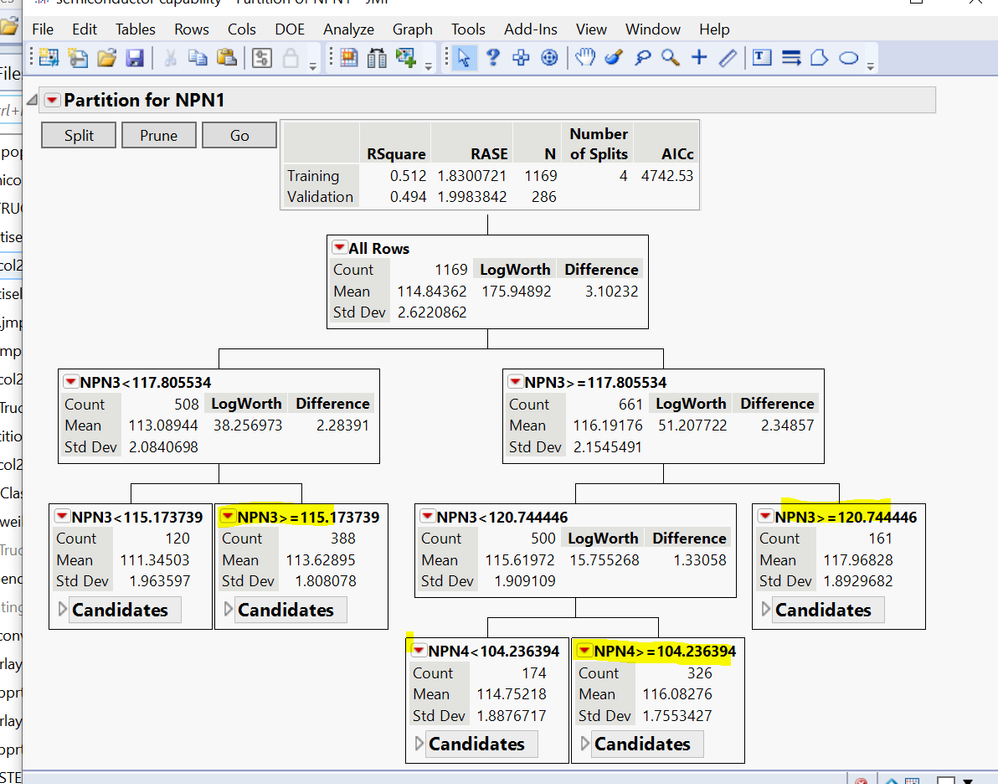The width and height of the screenshot is (998, 784).
Task: Click the Open folder icon
Action: (106, 58)
